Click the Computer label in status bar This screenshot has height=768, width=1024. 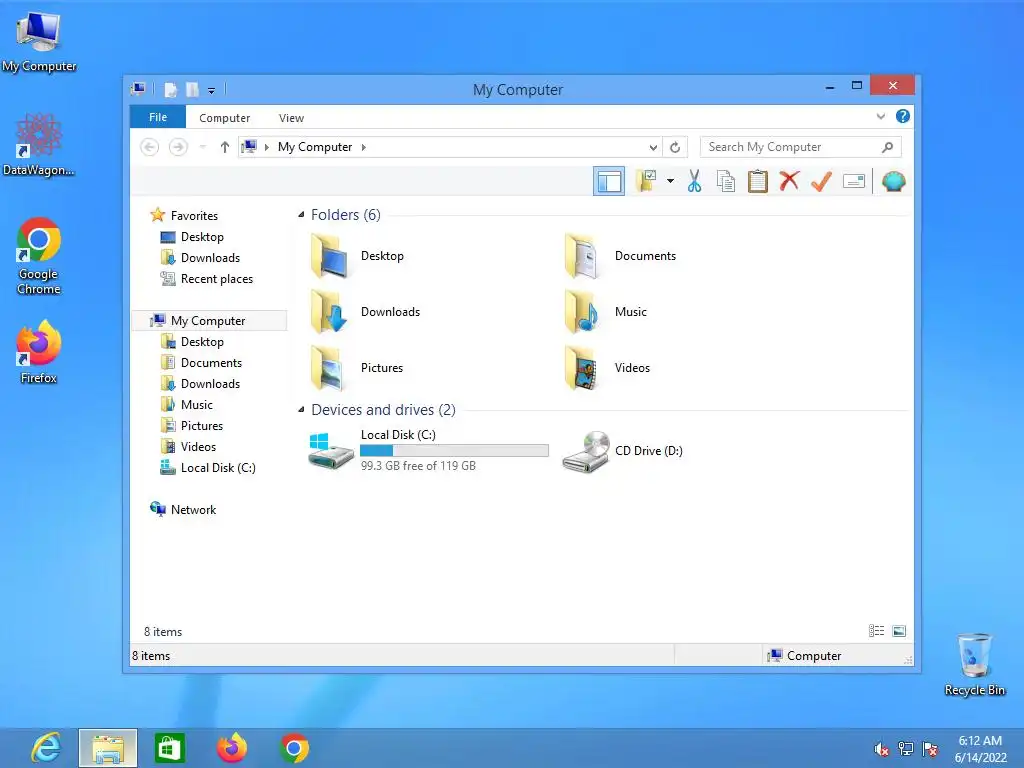(814, 656)
